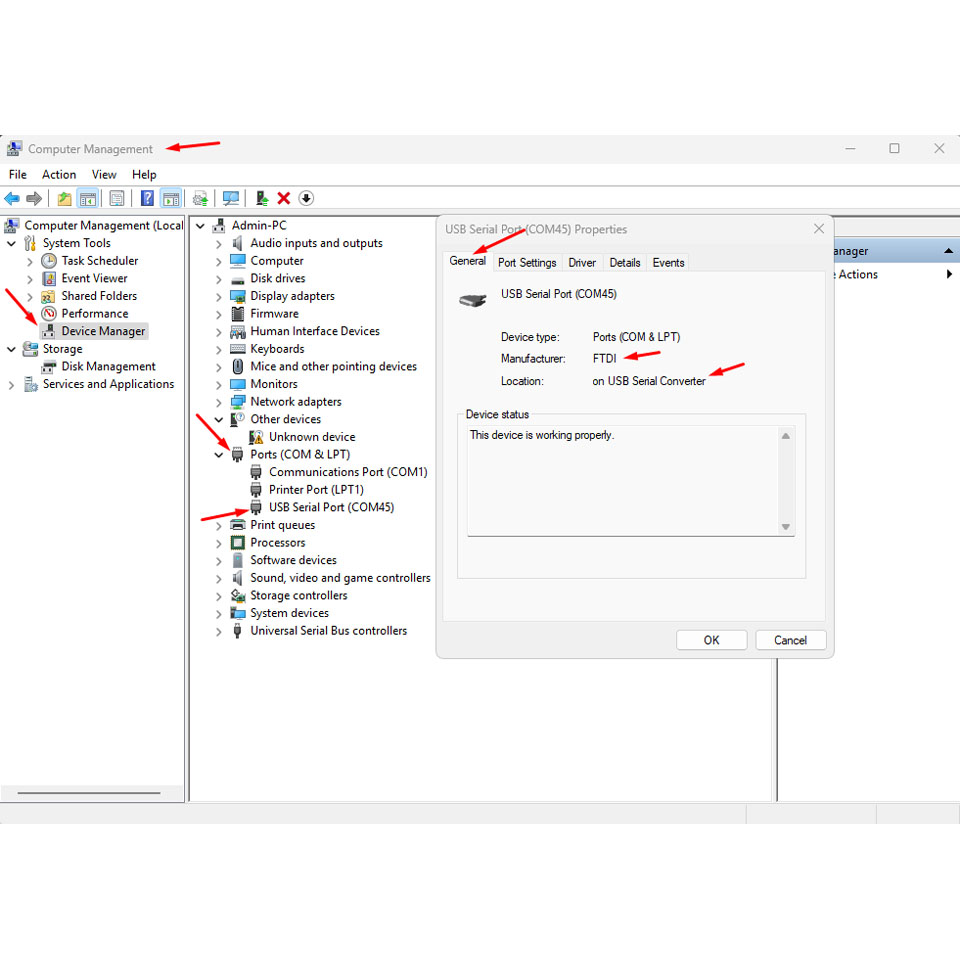Open the Events tab

668,263
